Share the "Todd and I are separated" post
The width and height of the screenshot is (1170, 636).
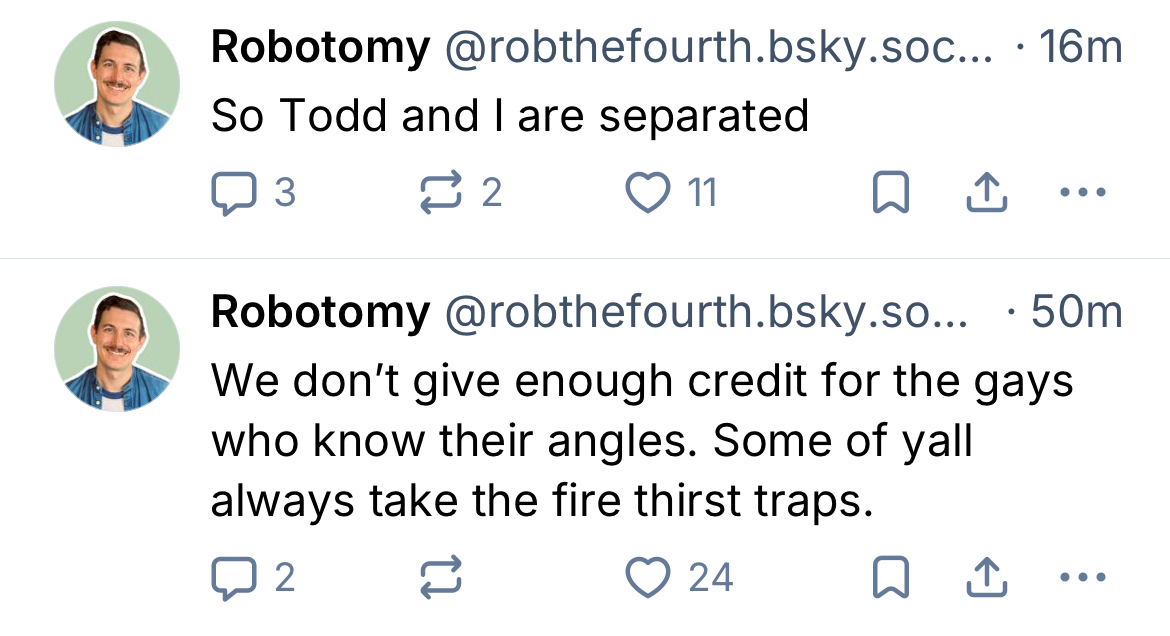pos(985,193)
